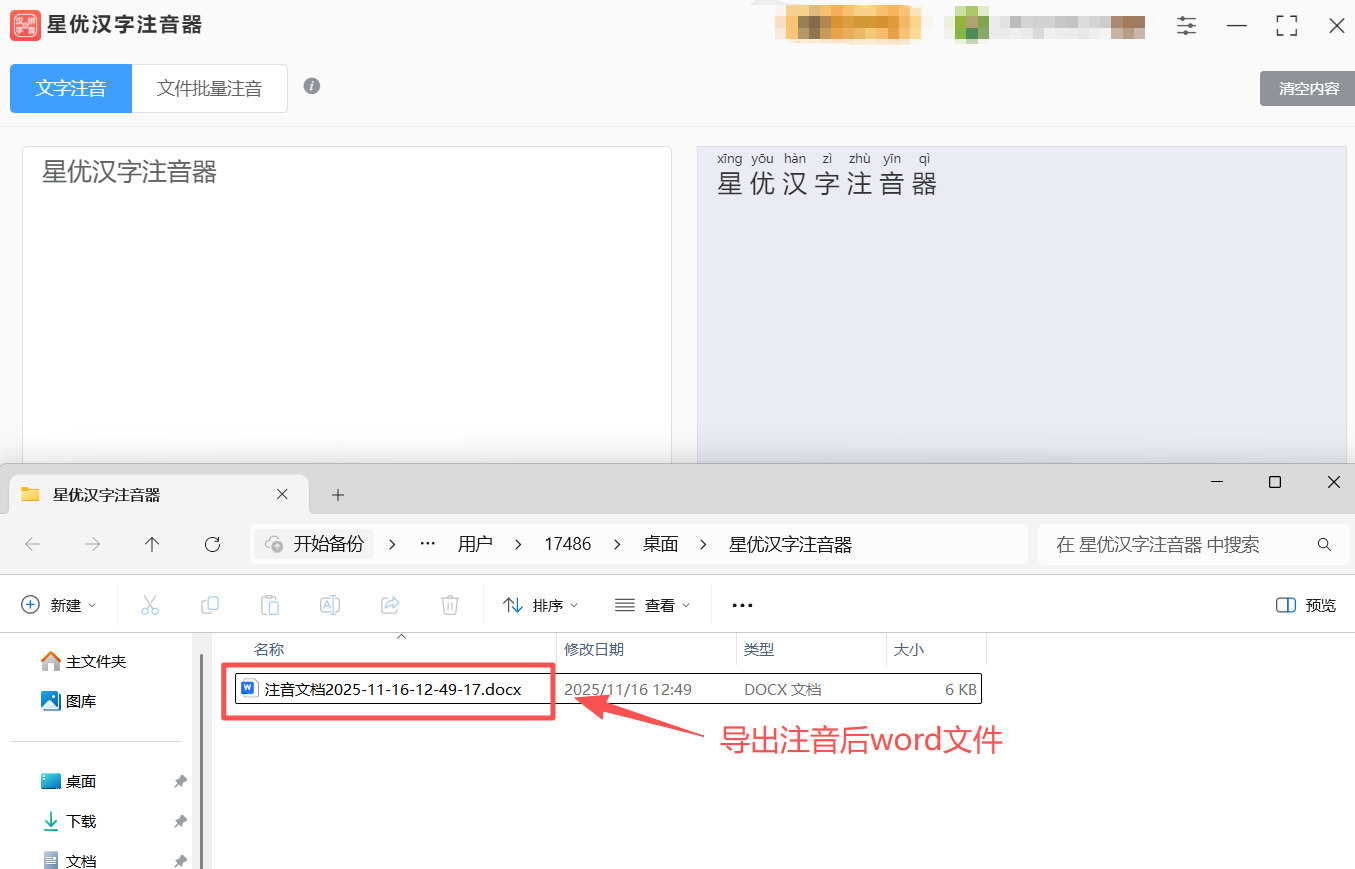Click the Share icon in Explorer toolbar
Image resolution: width=1355 pixels, height=869 pixels.
[390, 605]
